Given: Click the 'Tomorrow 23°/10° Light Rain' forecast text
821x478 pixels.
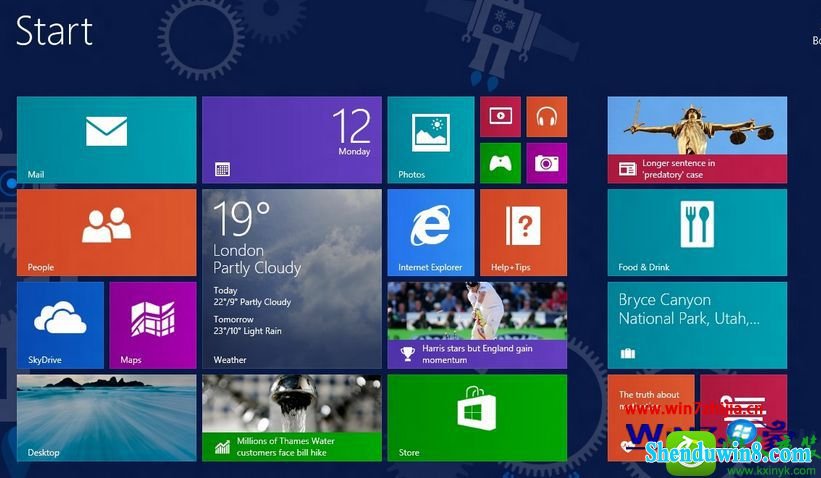Looking at the screenshot, I should pos(247,325).
